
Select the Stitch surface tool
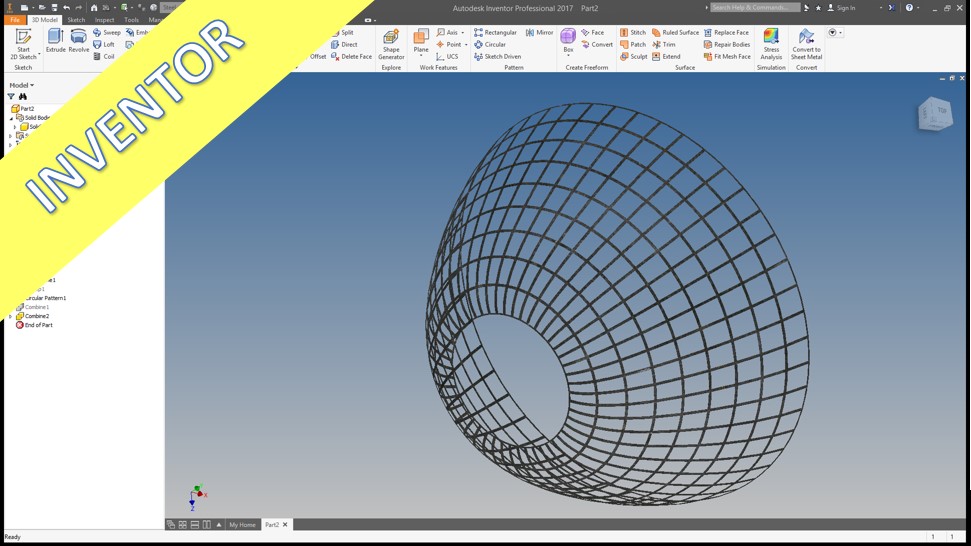coord(633,32)
